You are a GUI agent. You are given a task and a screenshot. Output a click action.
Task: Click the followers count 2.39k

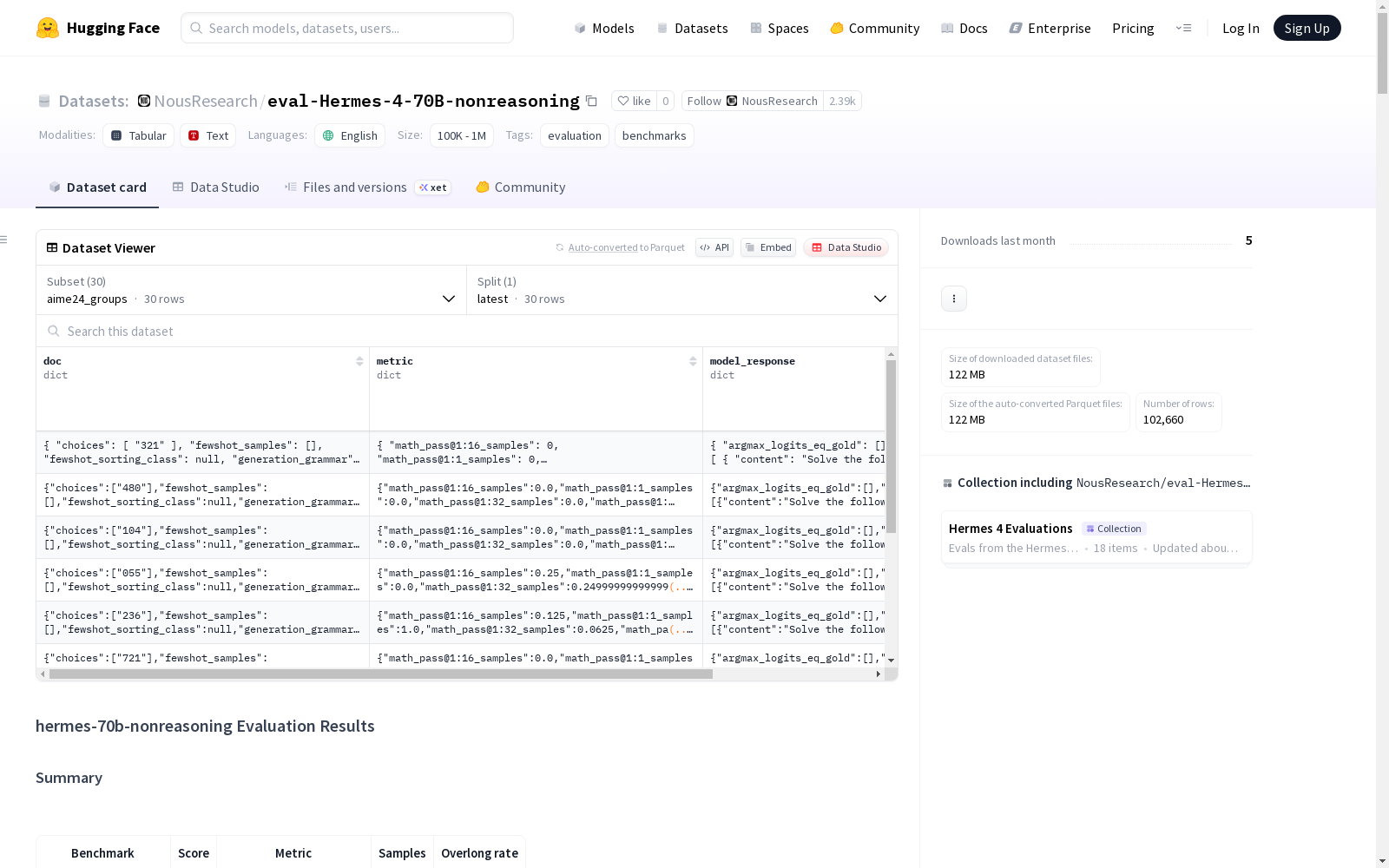click(x=842, y=101)
